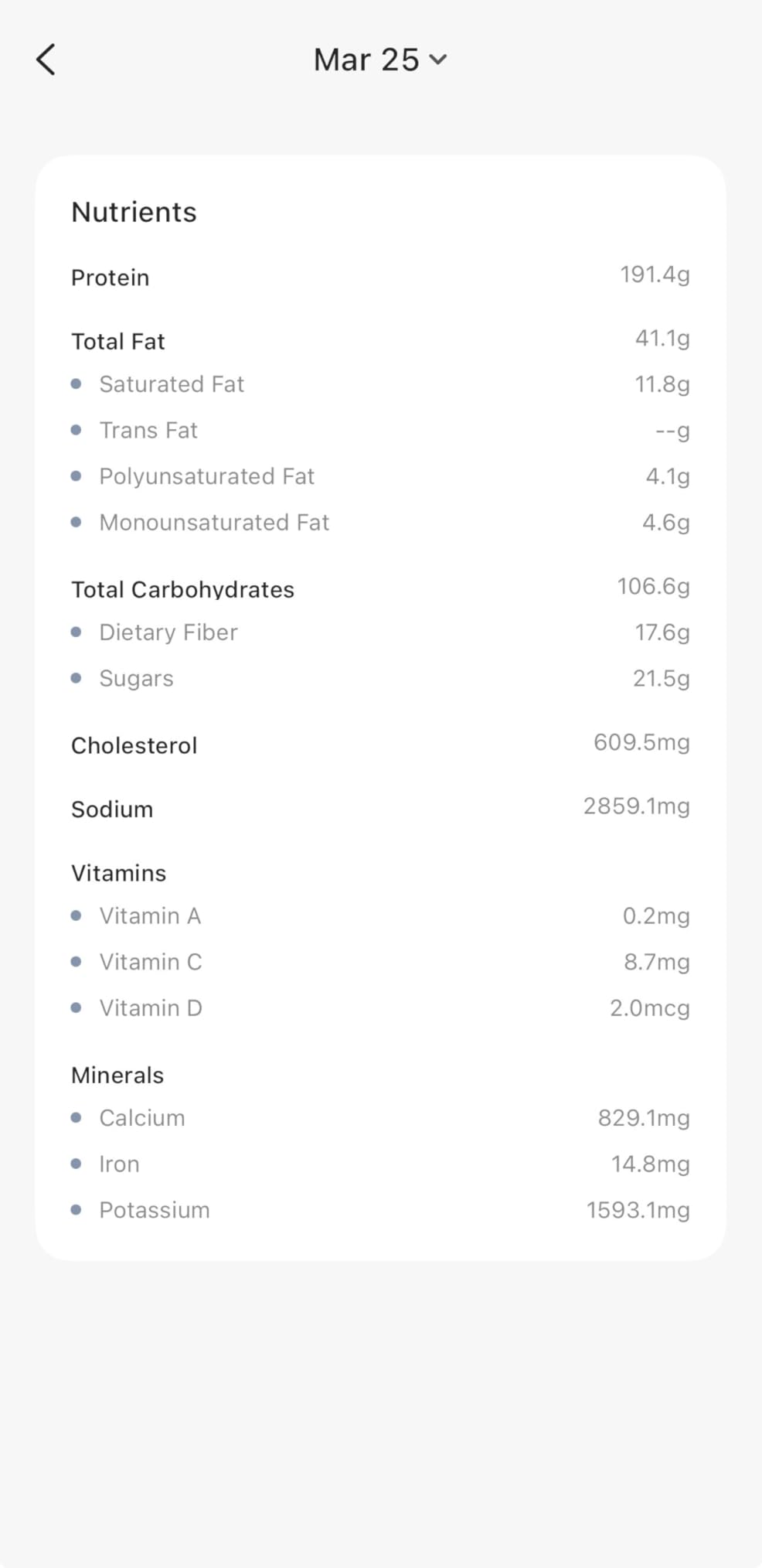Select the Sugars entry
The height and width of the screenshot is (1568, 762).
[x=136, y=679]
